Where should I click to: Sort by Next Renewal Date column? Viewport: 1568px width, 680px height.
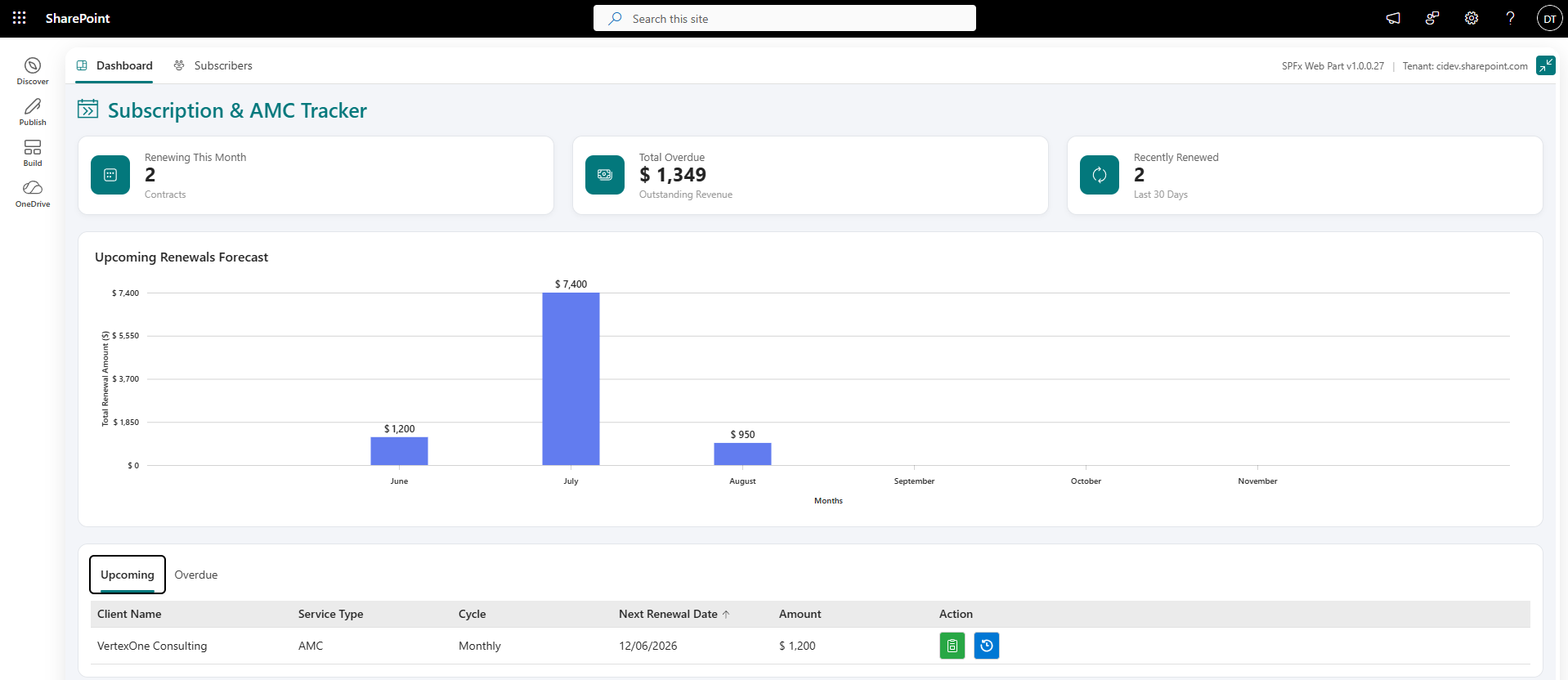(x=674, y=614)
